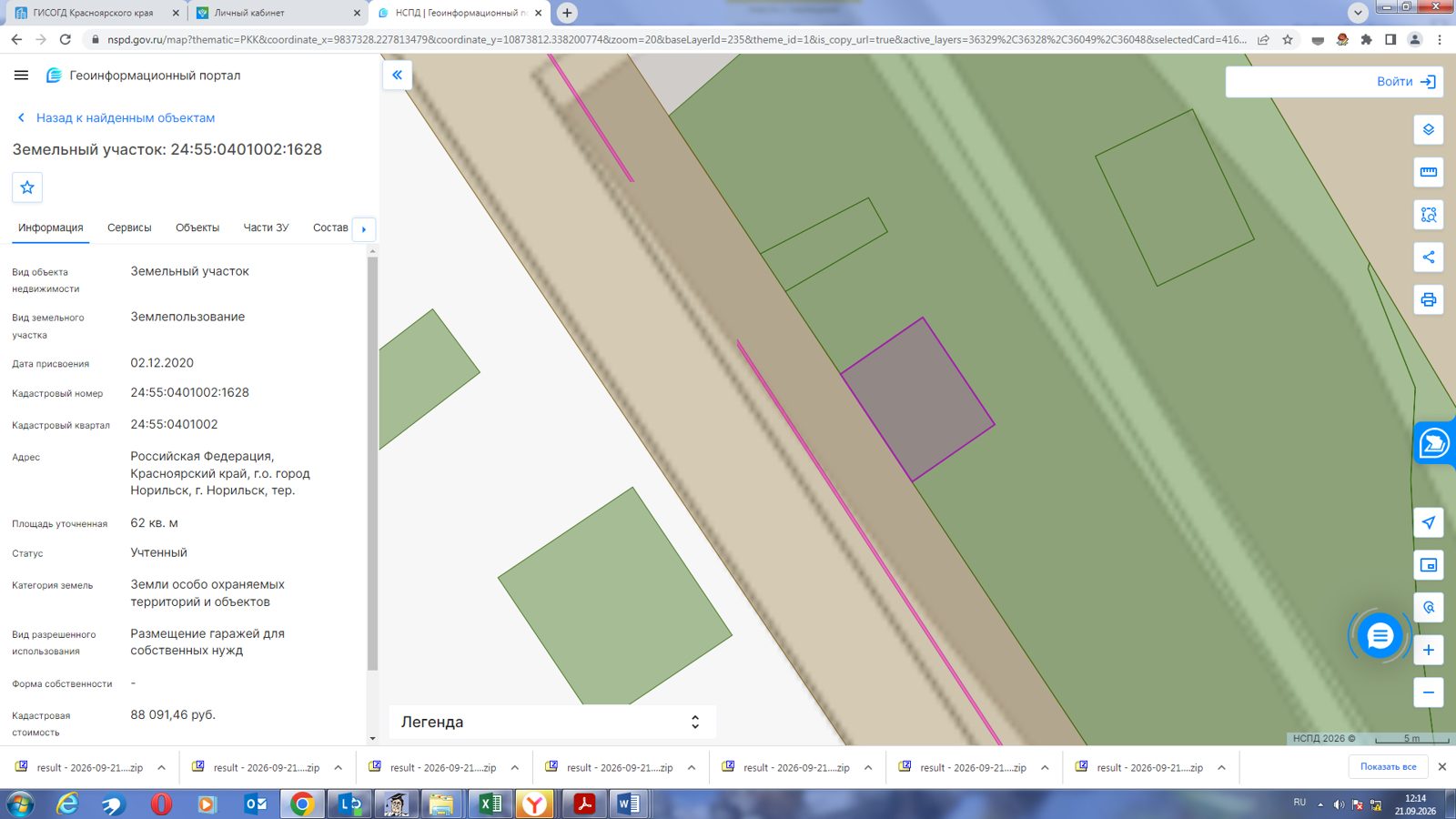Screen dimensions: 1456x819
Task: Collapse the information side panel
Action: tap(397, 76)
